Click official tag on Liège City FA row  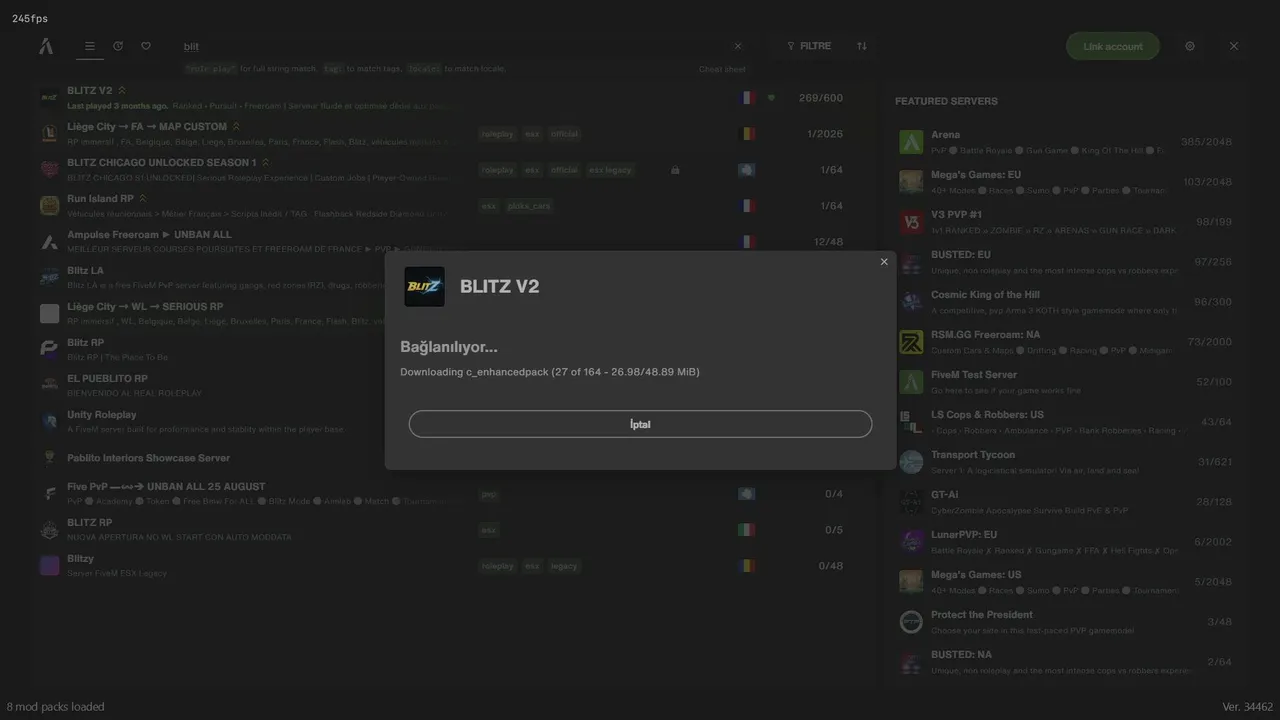(564, 134)
